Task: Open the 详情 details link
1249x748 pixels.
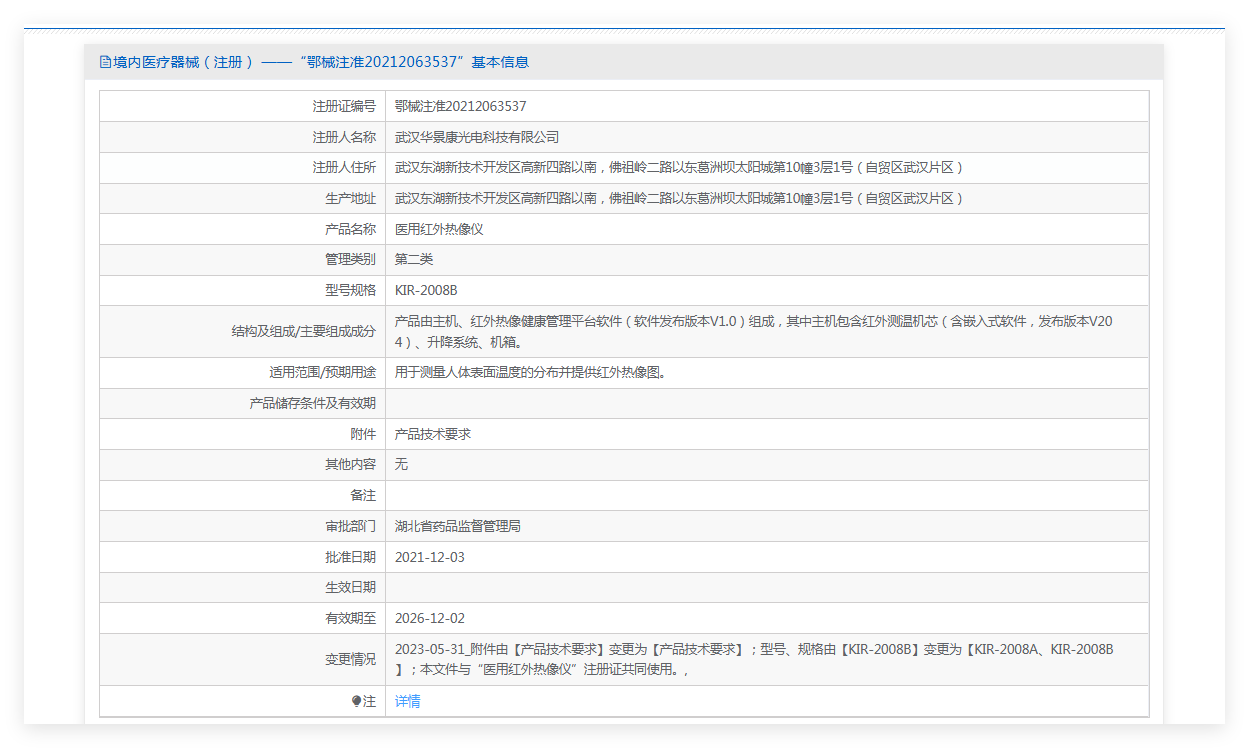Action: tap(408, 701)
